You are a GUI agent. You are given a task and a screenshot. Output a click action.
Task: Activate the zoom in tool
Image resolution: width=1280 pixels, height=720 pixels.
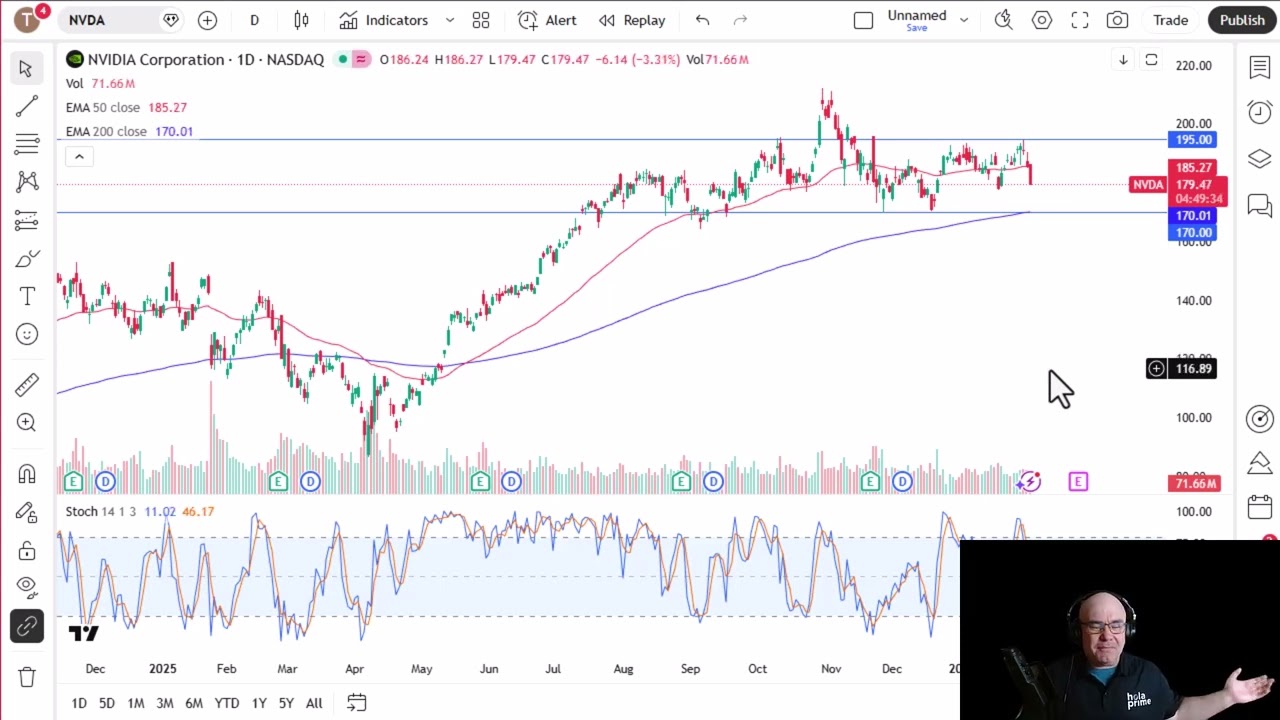coord(26,423)
